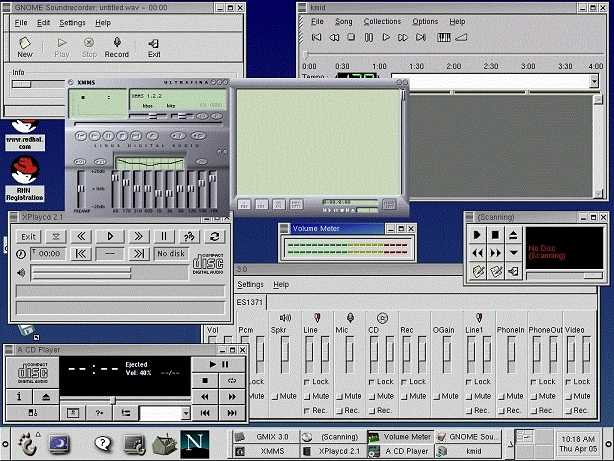Check the Lock box under Line

pos(306,382)
